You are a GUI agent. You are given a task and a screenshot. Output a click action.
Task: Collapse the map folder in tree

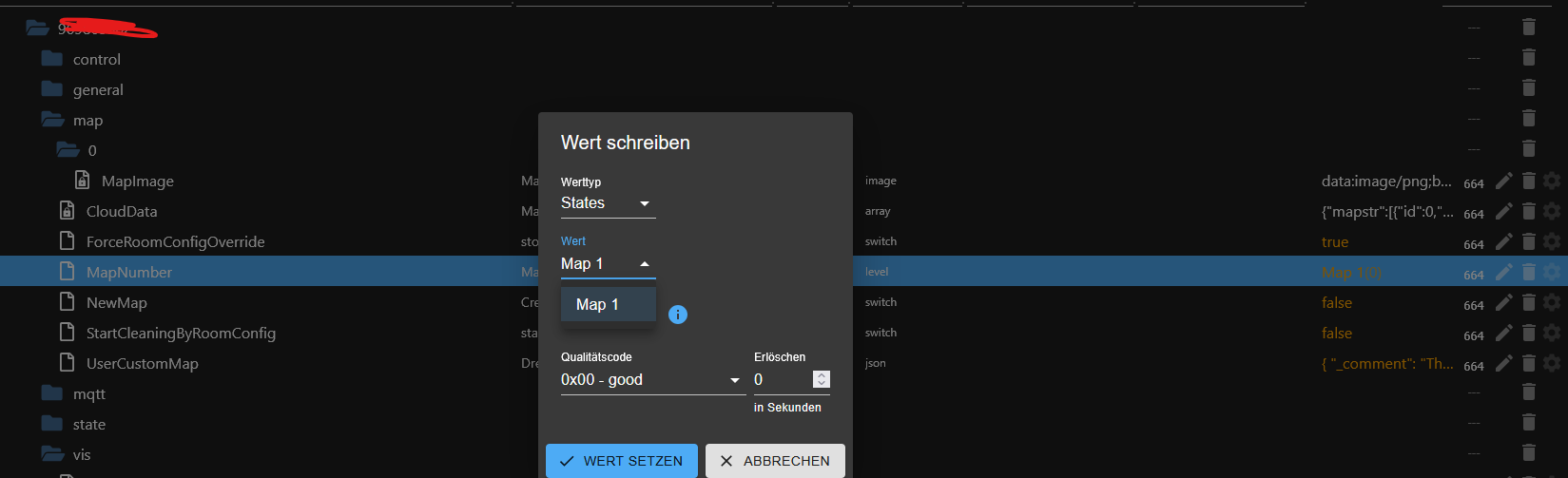[52, 120]
